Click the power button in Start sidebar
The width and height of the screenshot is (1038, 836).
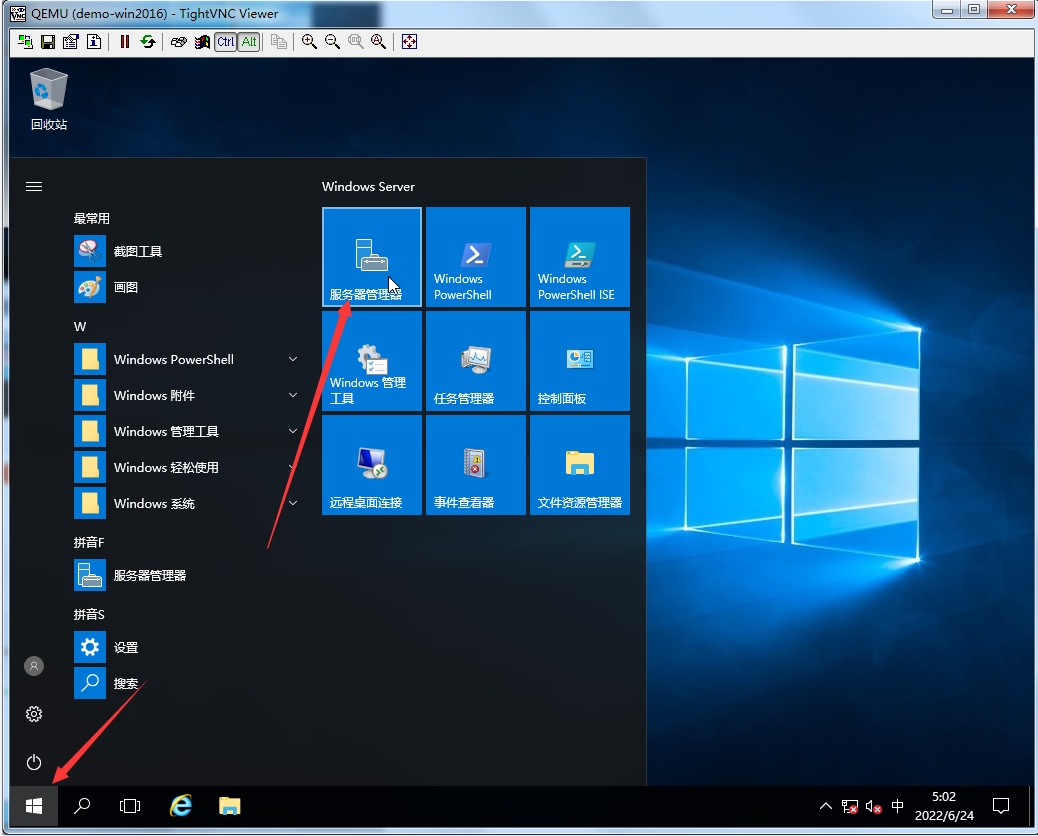34,763
